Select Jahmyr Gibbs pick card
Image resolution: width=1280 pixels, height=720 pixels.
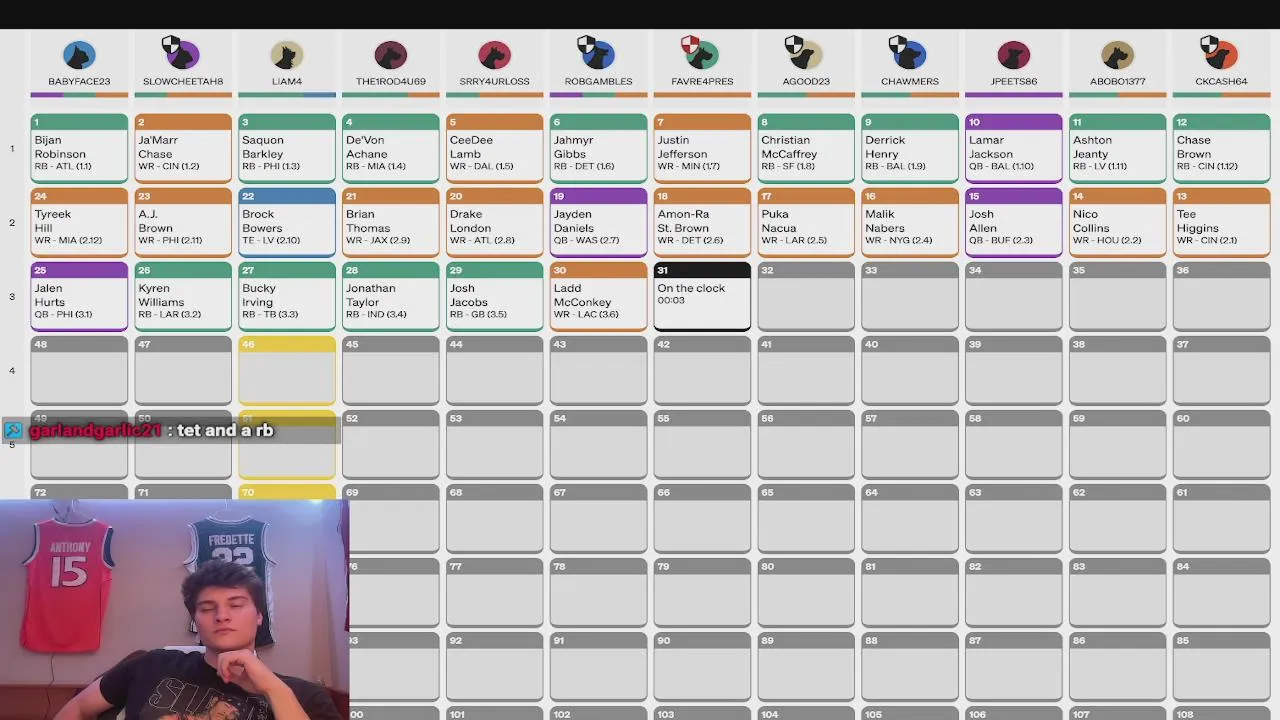point(598,148)
